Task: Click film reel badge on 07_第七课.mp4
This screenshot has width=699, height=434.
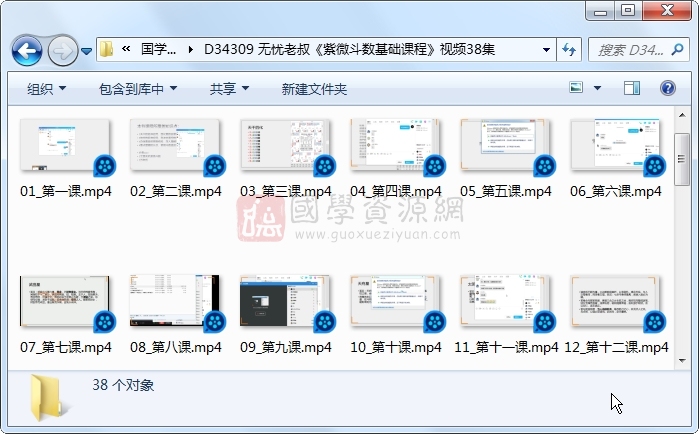Action: [x=105, y=322]
